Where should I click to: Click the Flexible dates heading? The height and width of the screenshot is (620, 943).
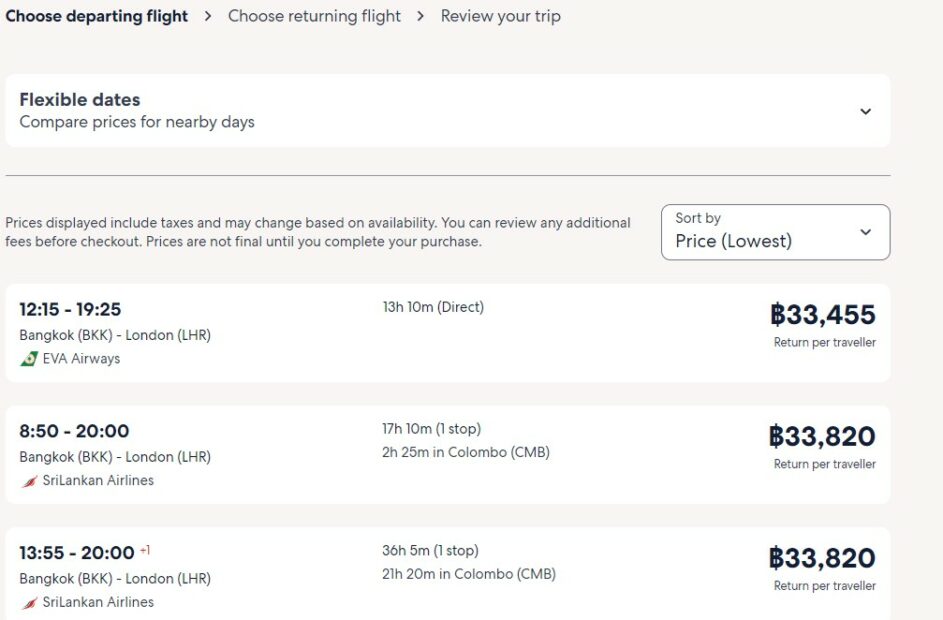click(80, 100)
